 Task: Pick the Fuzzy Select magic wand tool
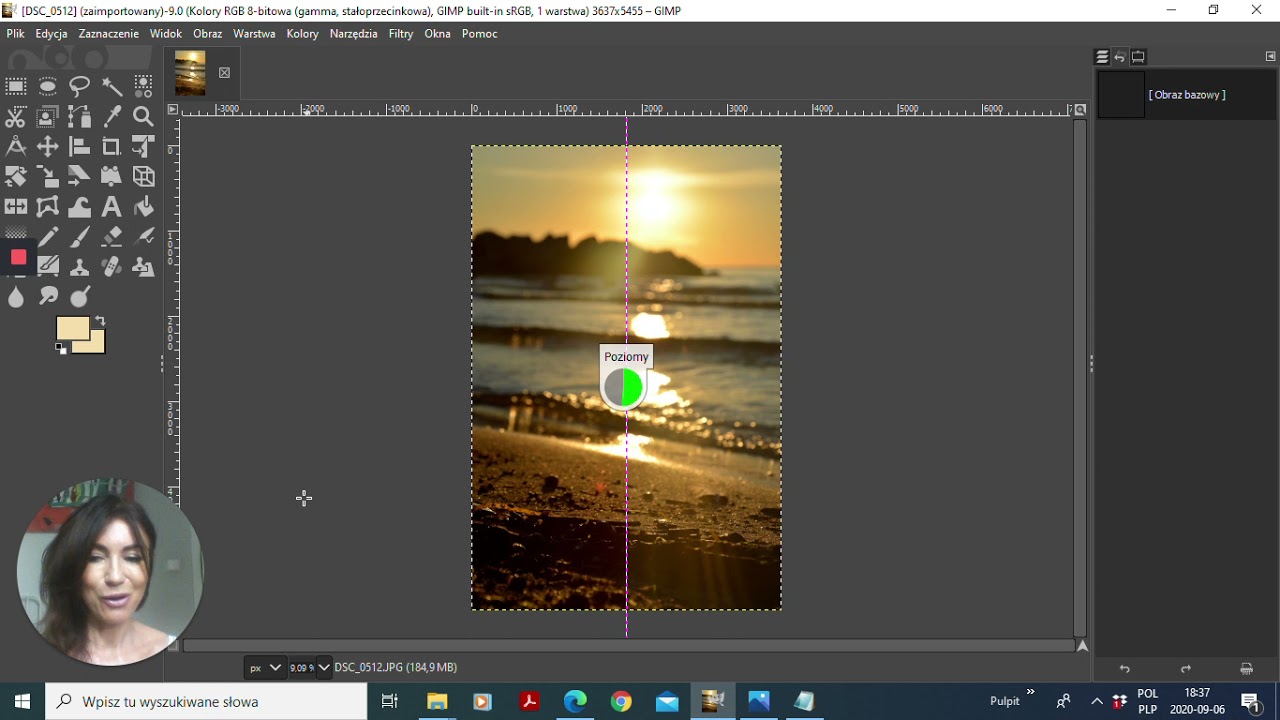pyautogui.click(x=112, y=86)
